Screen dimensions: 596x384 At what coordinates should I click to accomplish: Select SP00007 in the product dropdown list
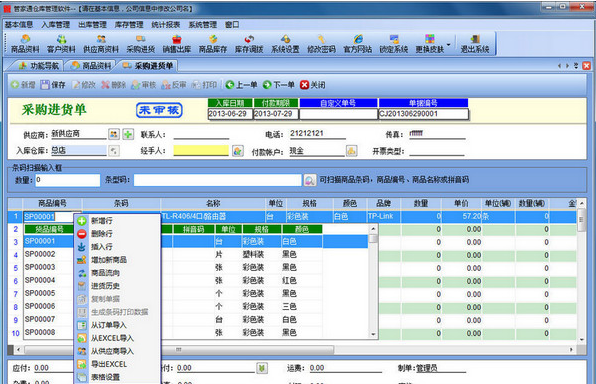40,319
